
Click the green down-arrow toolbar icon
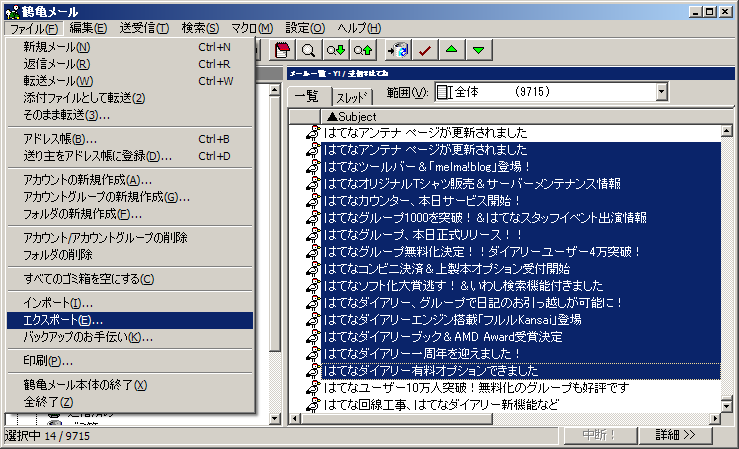(479, 50)
